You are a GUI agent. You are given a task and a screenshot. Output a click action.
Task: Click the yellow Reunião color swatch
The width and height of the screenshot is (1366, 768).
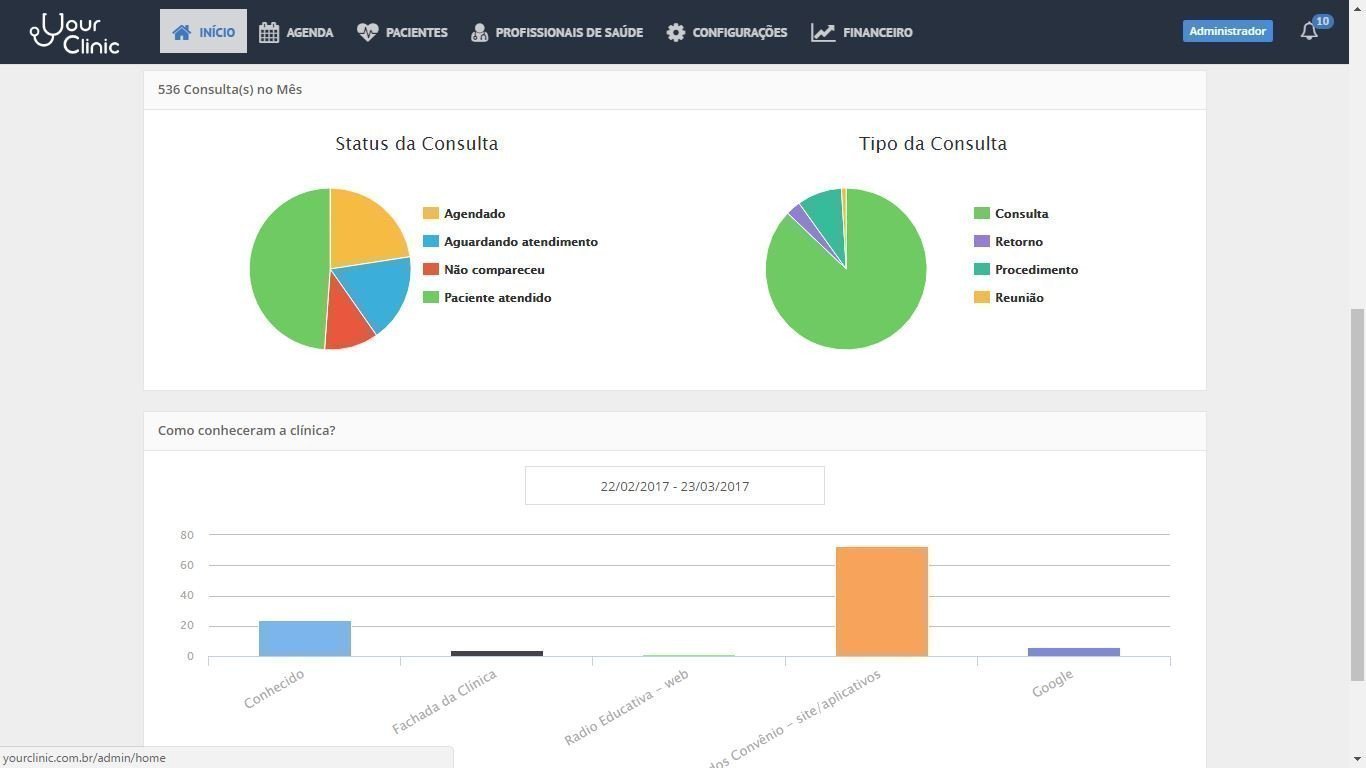click(x=982, y=298)
